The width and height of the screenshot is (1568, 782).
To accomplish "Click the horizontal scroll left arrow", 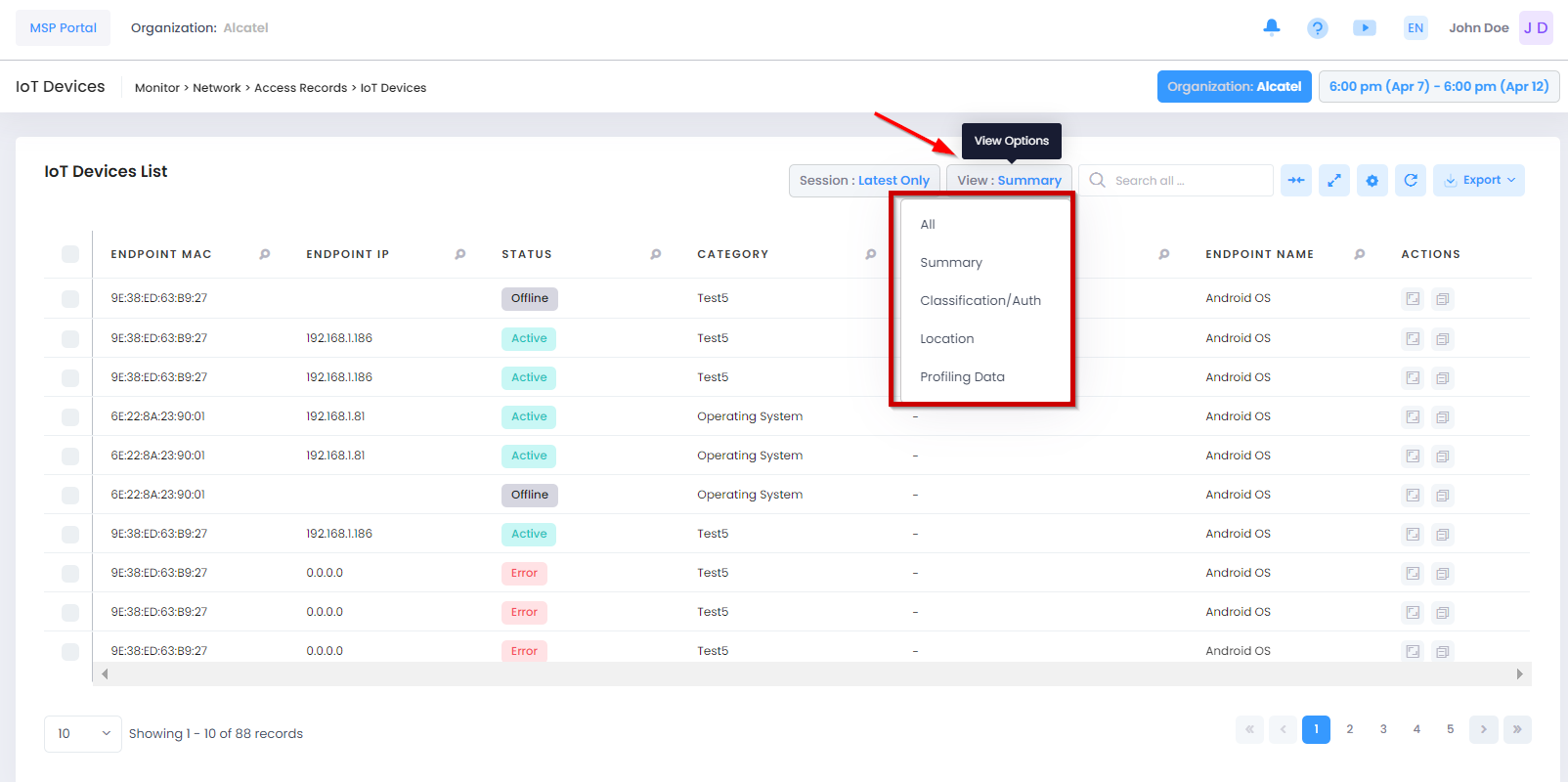I will [x=105, y=673].
